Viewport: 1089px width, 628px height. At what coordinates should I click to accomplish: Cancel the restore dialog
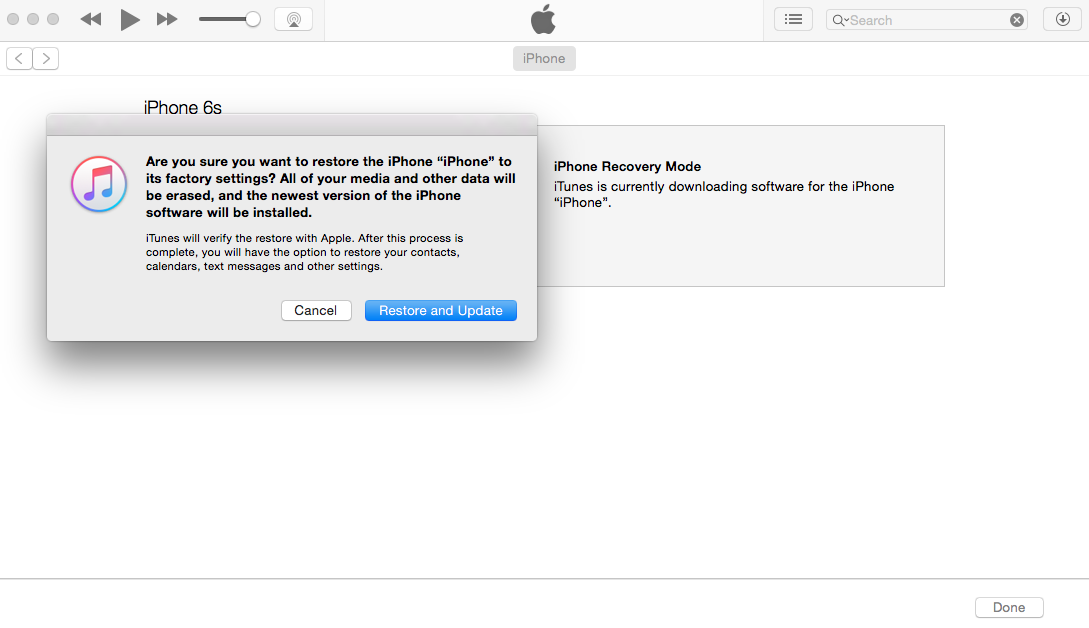[316, 311]
